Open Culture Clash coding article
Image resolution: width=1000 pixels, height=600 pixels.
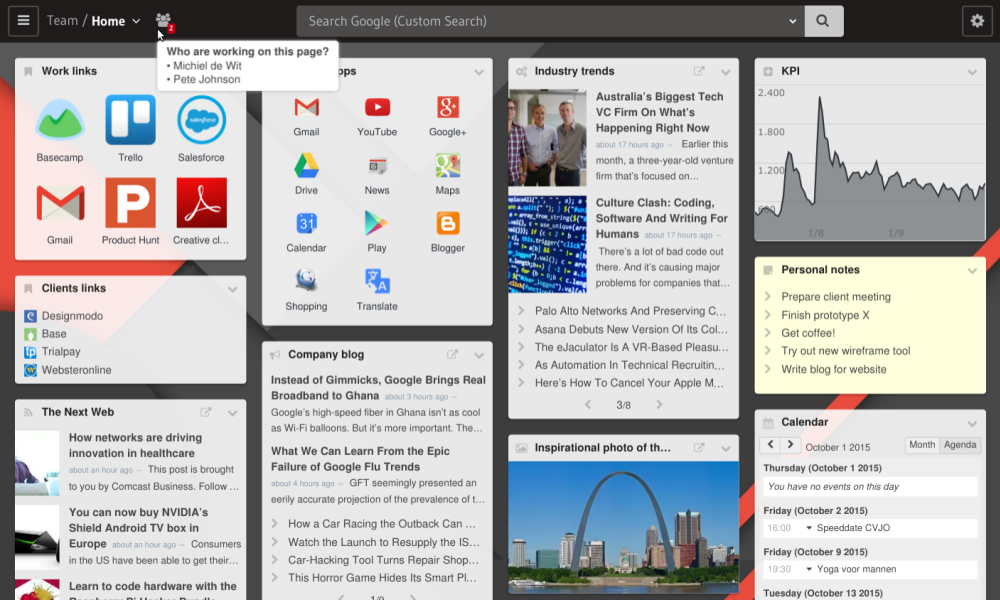click(661, 218)
